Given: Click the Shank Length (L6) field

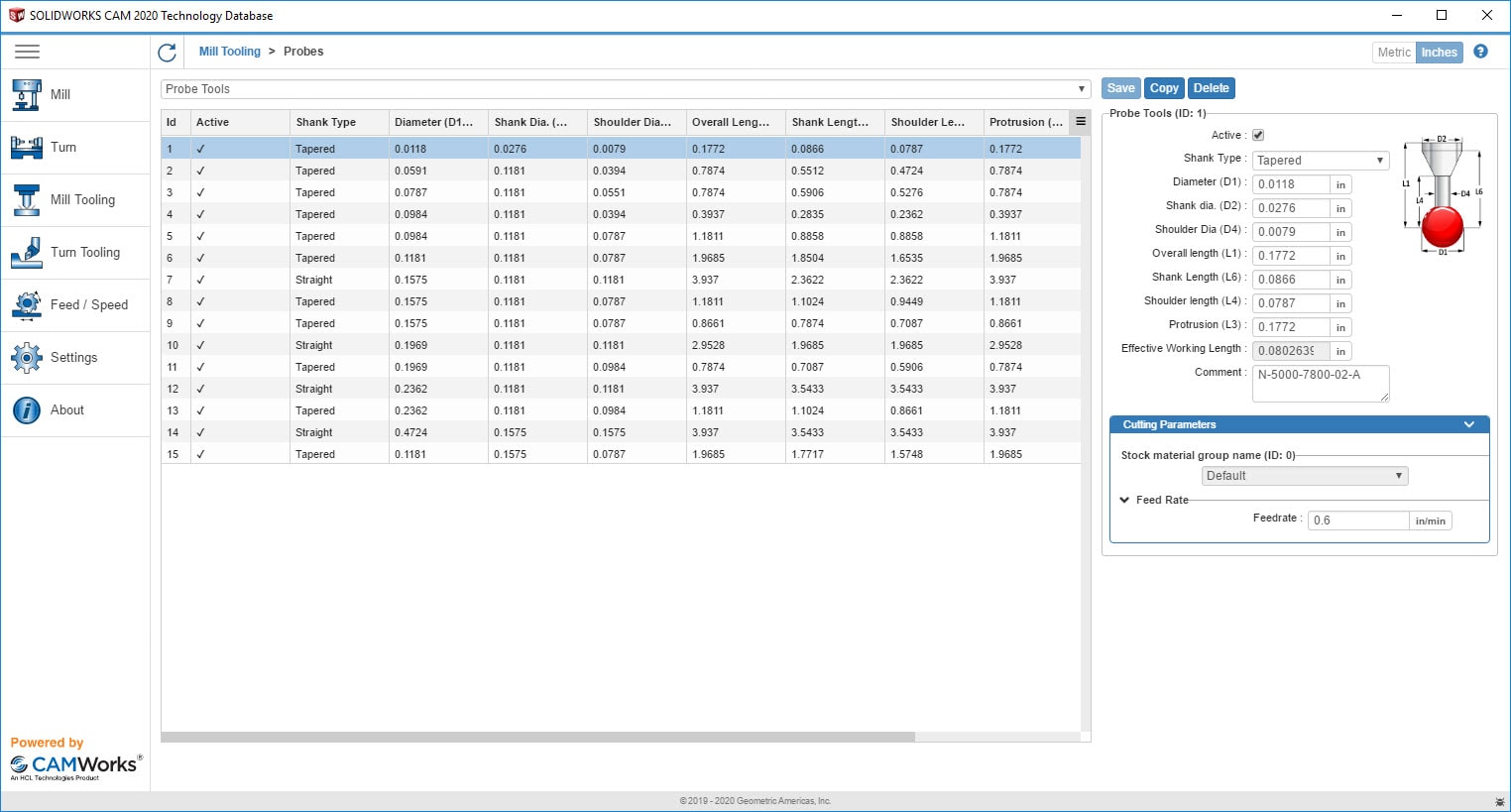Looking at the screenshot, I should pyautogui.click(x=1291, y=280).
